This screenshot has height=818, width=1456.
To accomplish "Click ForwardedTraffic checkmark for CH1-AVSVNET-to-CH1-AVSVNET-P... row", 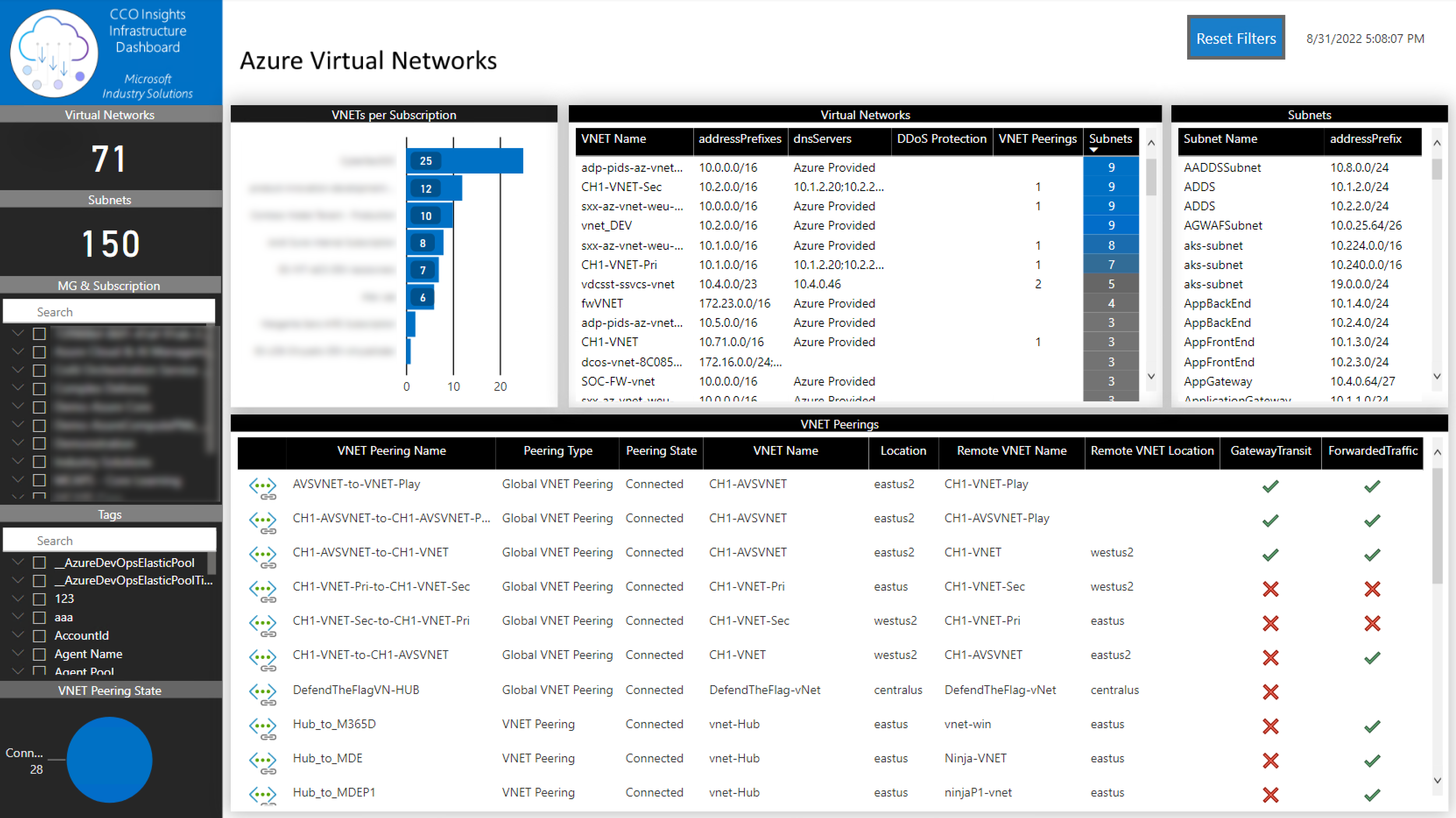I will pyautogui.click(x=1372, y=521).
